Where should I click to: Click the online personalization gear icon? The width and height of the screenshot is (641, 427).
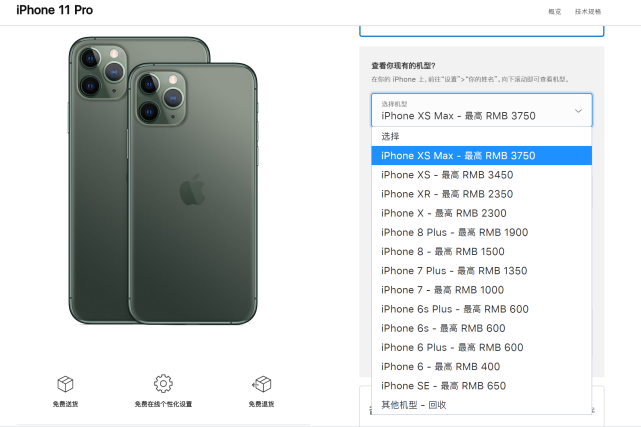(x=163, y=384)
